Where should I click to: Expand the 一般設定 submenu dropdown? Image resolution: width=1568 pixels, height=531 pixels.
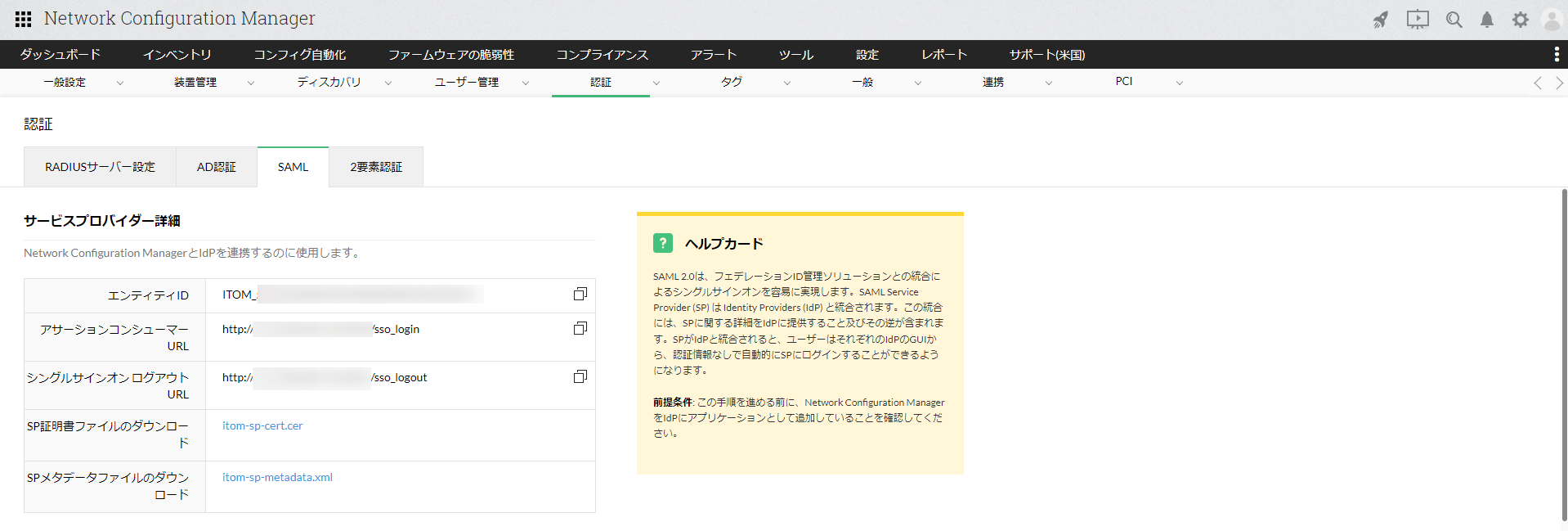pyautogui.click(x=120, y=83)
